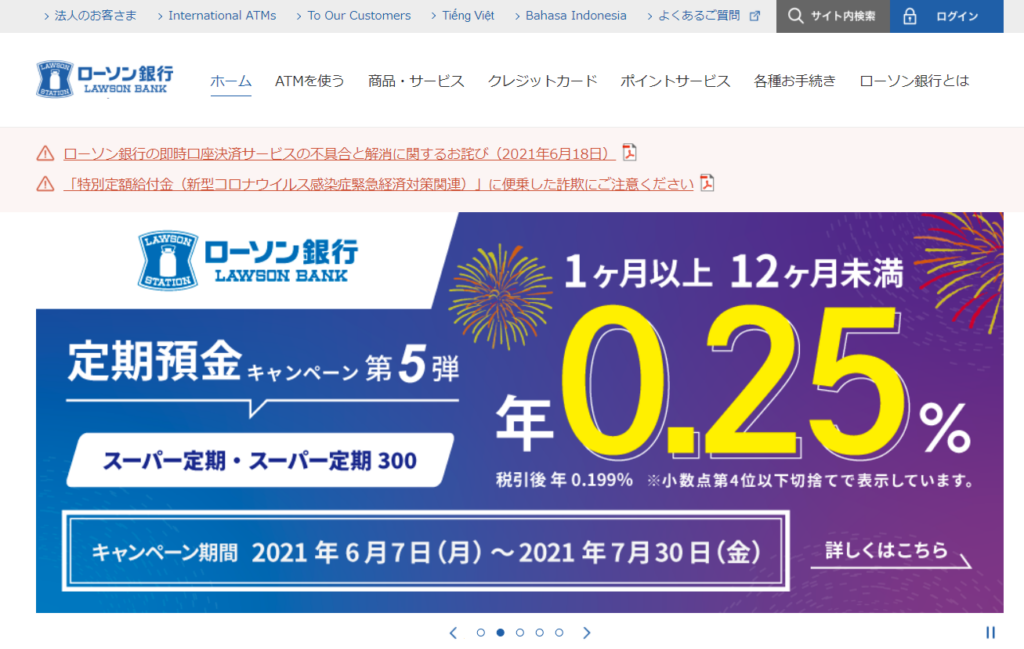Open the site search magnifier button
Viewport: 1024px width, 649px height.
(833, 16)
